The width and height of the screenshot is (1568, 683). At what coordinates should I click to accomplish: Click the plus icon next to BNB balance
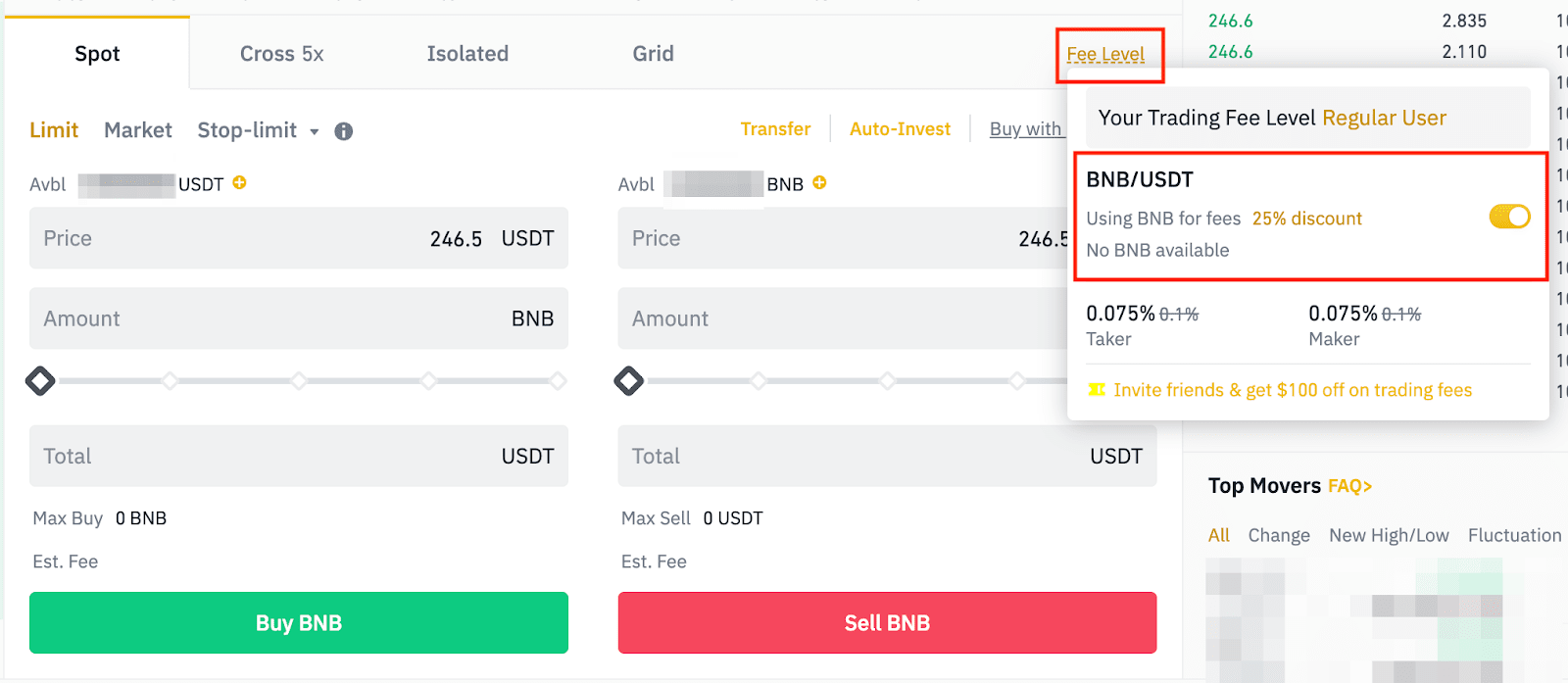(x=819, y=182)
